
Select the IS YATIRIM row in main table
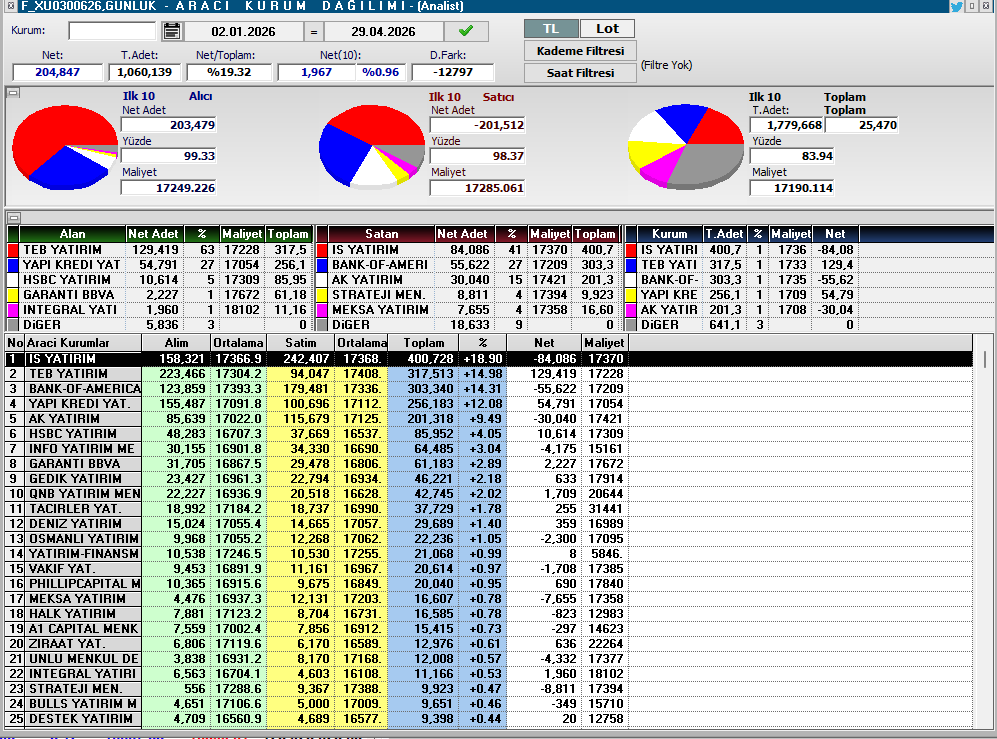(x=488, y=359)
